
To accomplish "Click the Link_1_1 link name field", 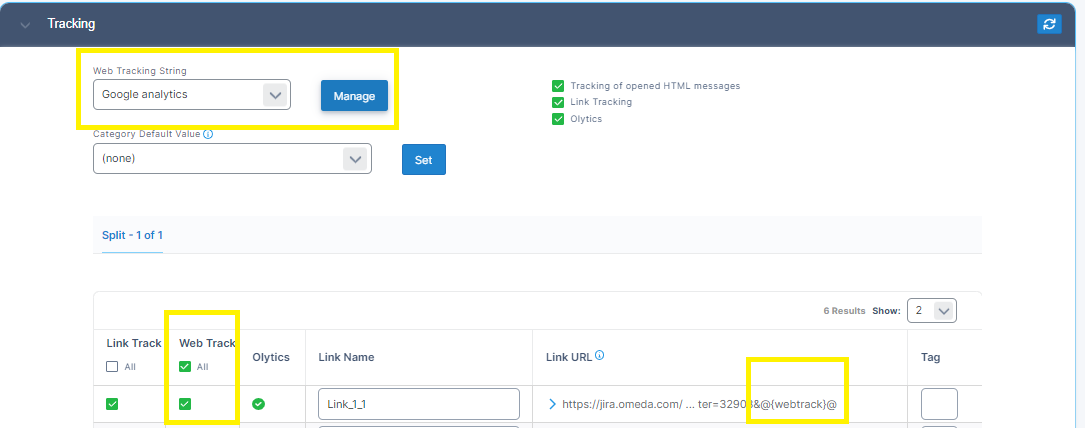I will click(418, 404).
